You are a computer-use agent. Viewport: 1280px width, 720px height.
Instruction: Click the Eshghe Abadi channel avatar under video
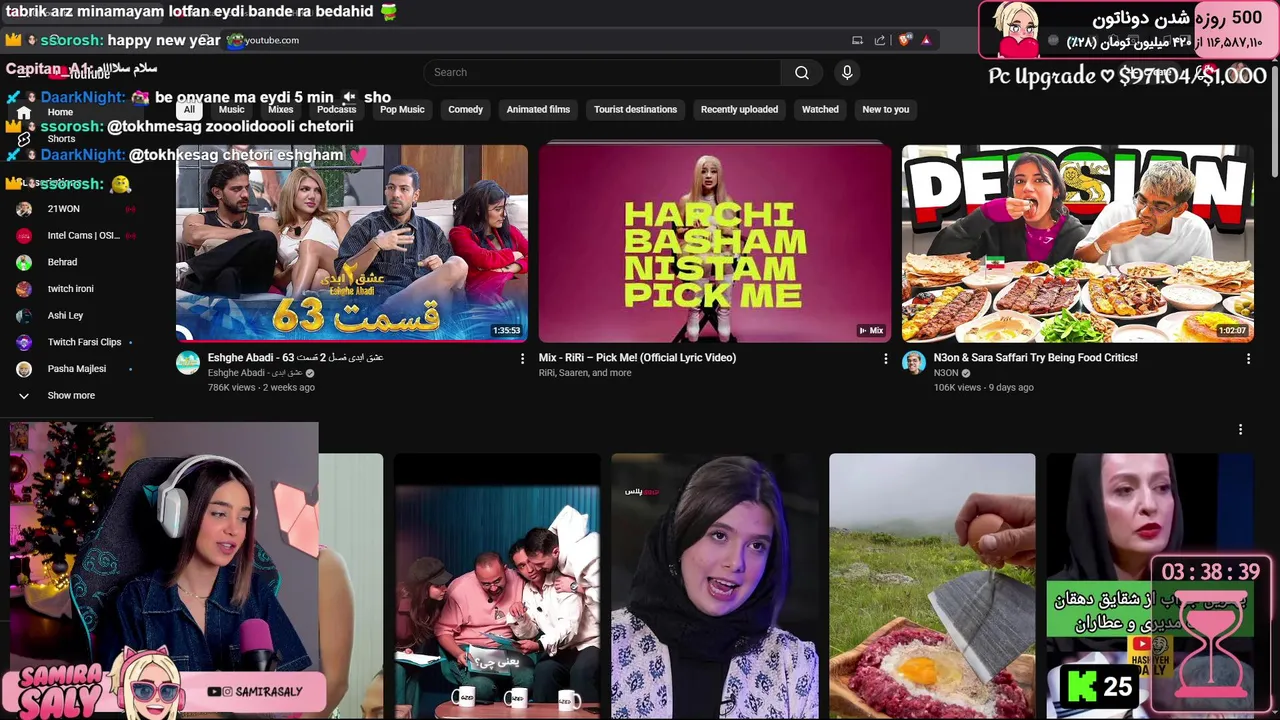tap(188, 363)
